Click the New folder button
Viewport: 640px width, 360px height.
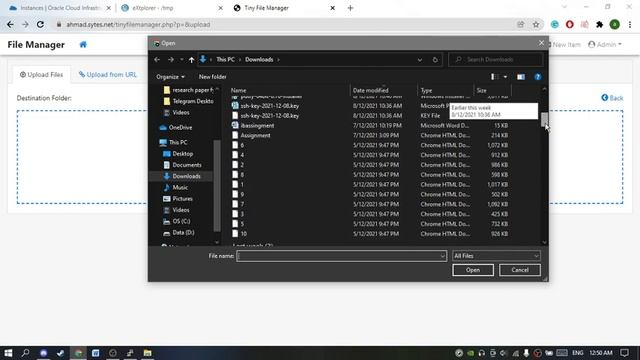click(212, 77)
